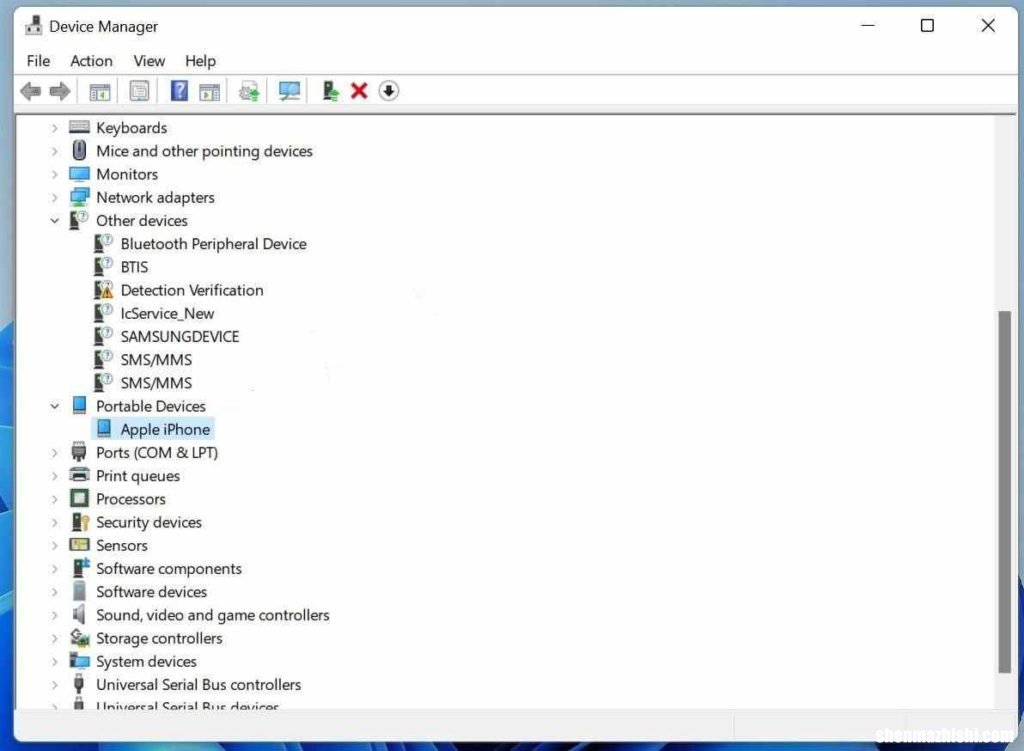Image resolution: width=1024 pixels, height=751 pixels.
Task: Open the Help menu
Action: point(200,61)
